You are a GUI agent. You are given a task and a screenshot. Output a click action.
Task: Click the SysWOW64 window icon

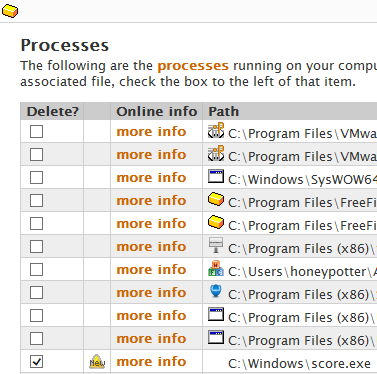pyautogui.click(x=216, y=176)
